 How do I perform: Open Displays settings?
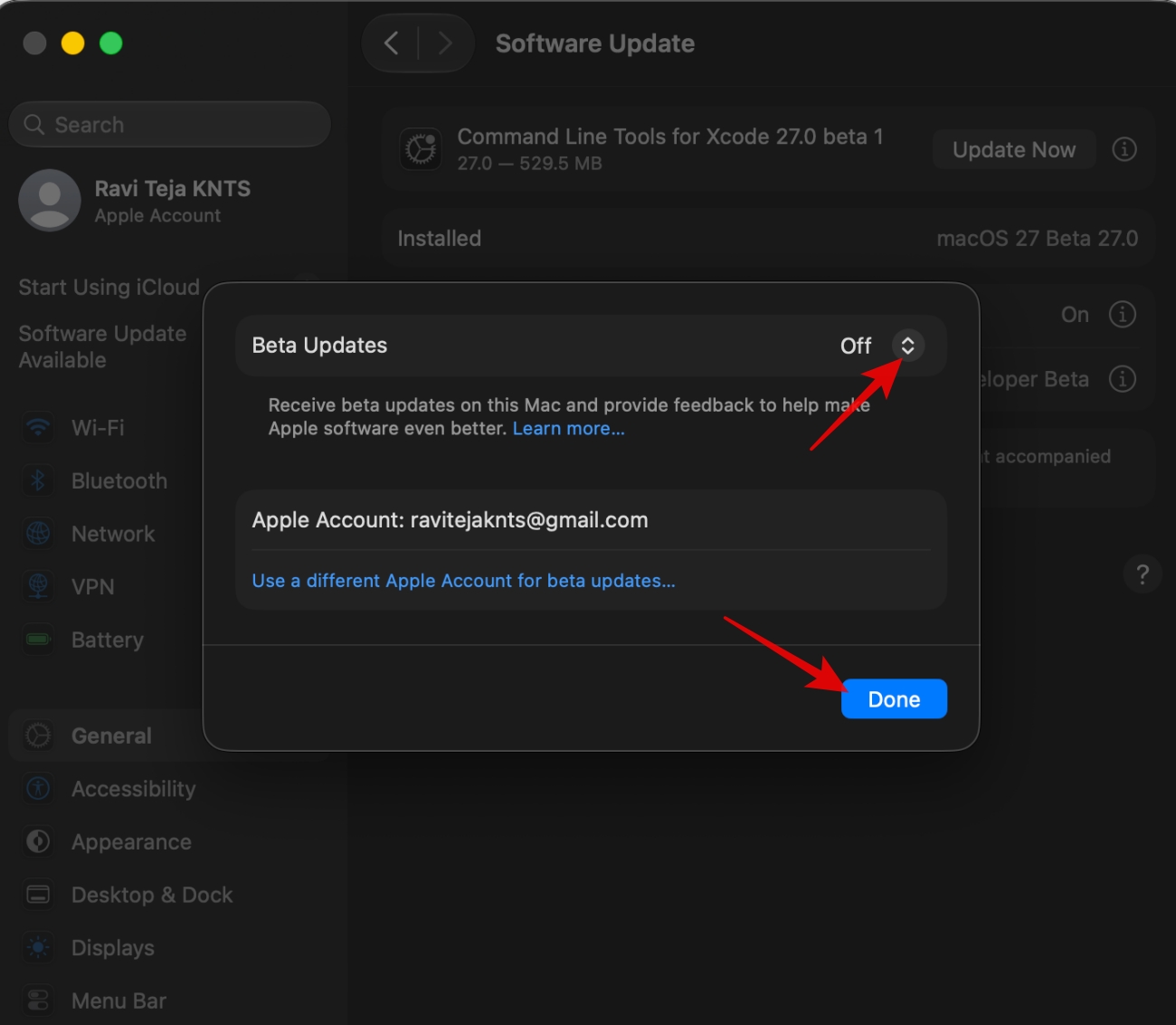[x=113, y=948]
